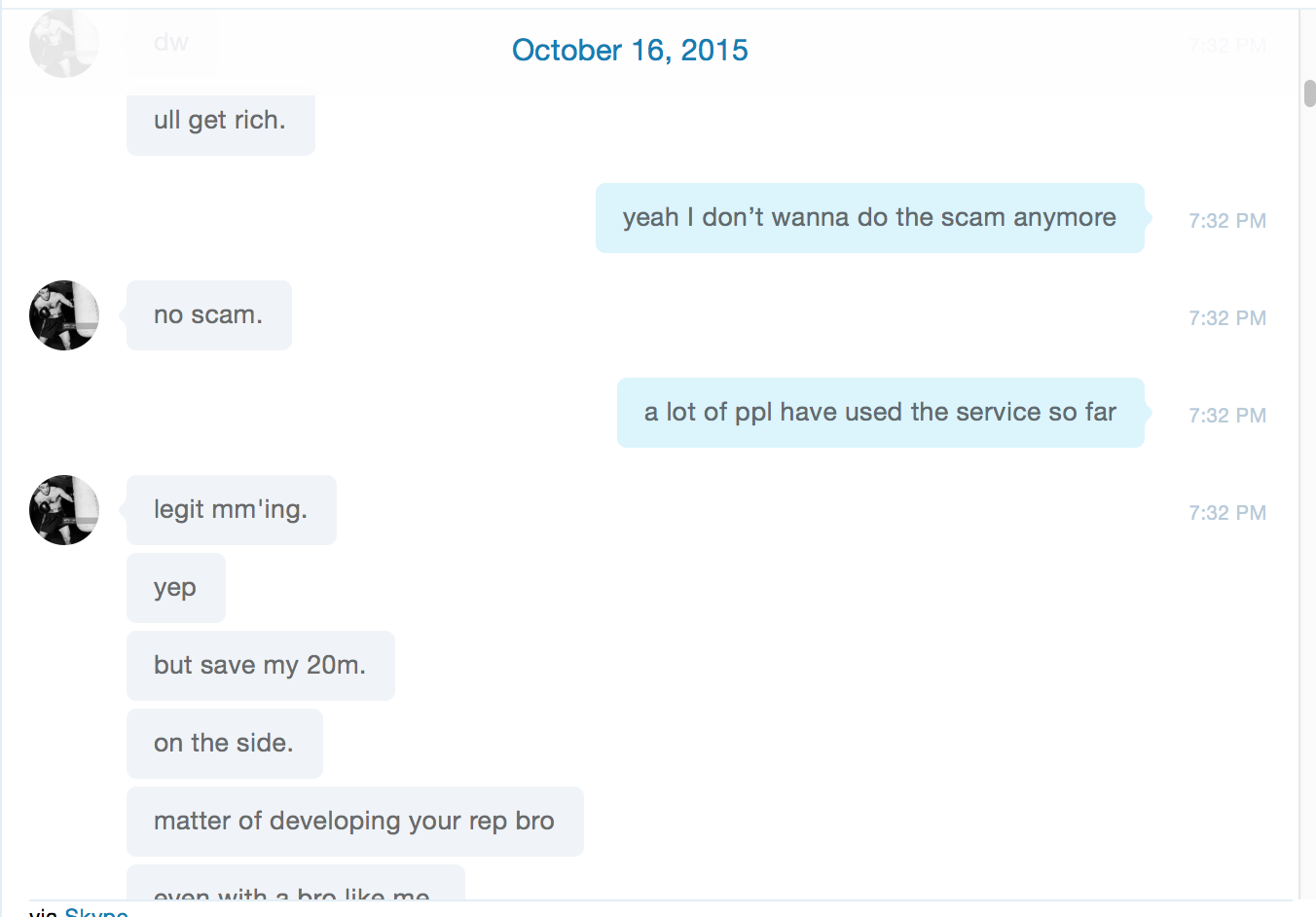Click the partially visible "even with a bro like me" bubble

(x=296, y=883)
